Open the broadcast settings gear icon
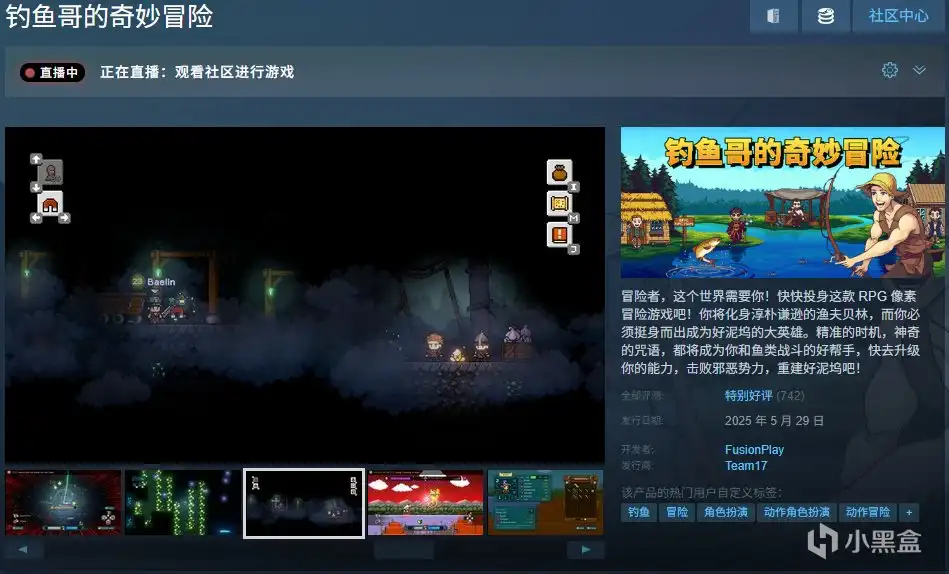This screenshot has height=574, width=949. tap(890, 70)
